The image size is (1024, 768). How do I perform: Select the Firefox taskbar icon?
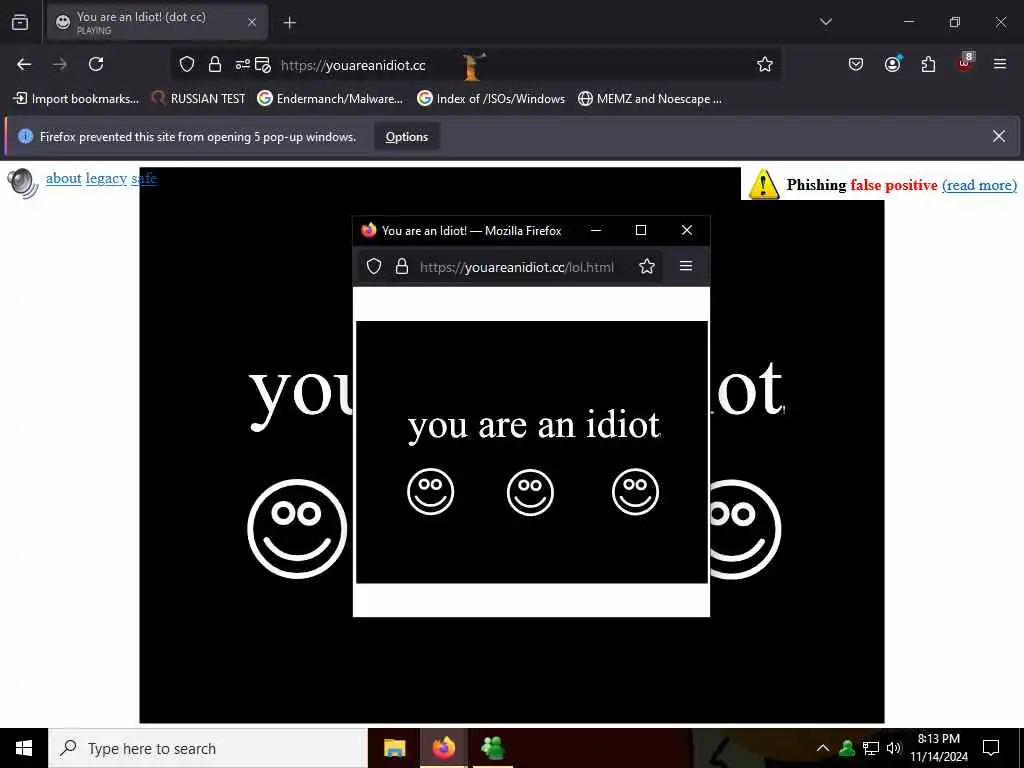pos(443,748)
